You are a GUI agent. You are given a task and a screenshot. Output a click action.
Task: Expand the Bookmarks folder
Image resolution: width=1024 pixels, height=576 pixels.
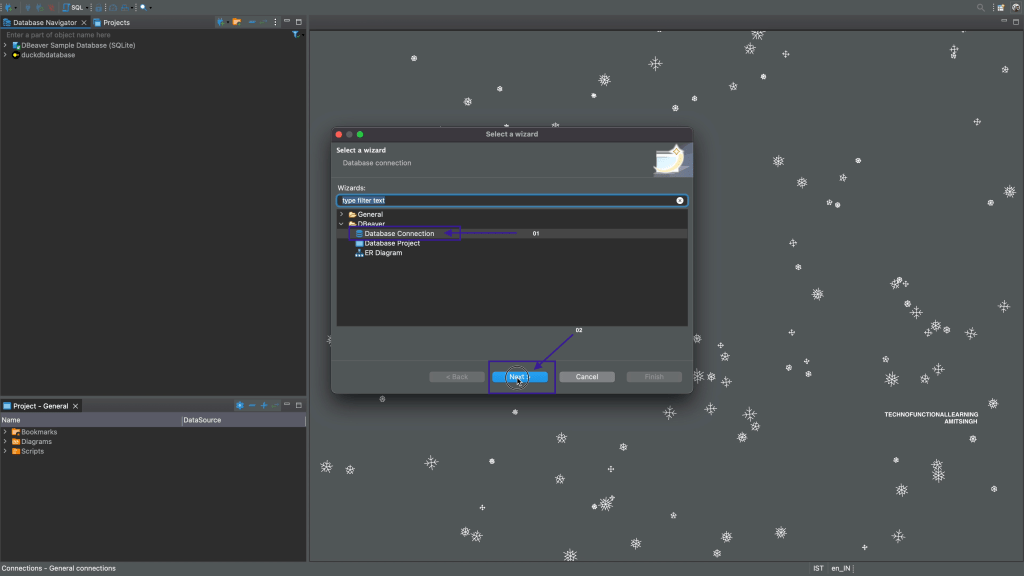click(x=5, y=432)
